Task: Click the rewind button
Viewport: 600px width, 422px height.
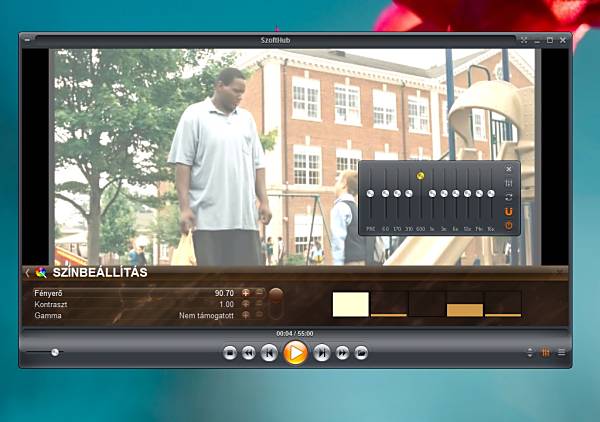Action: (249, 353)
